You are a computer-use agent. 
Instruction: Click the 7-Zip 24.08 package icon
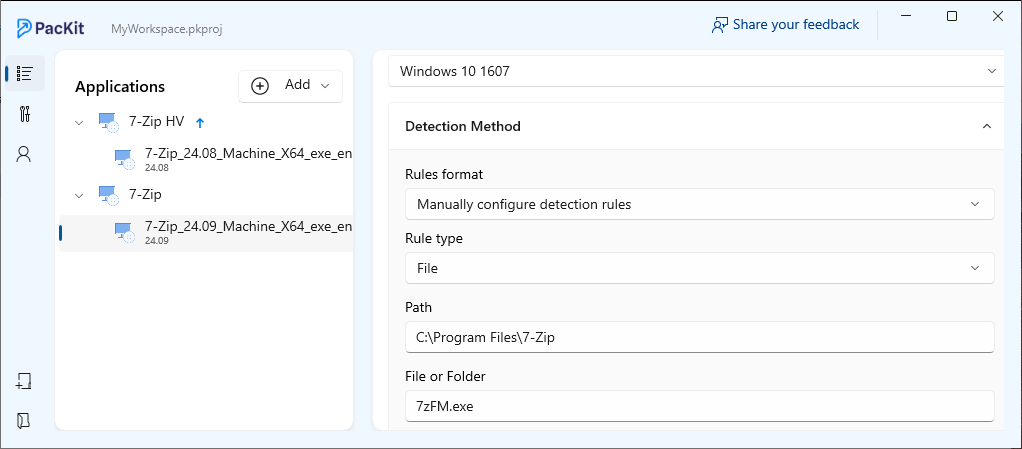[x=124, y=158]
